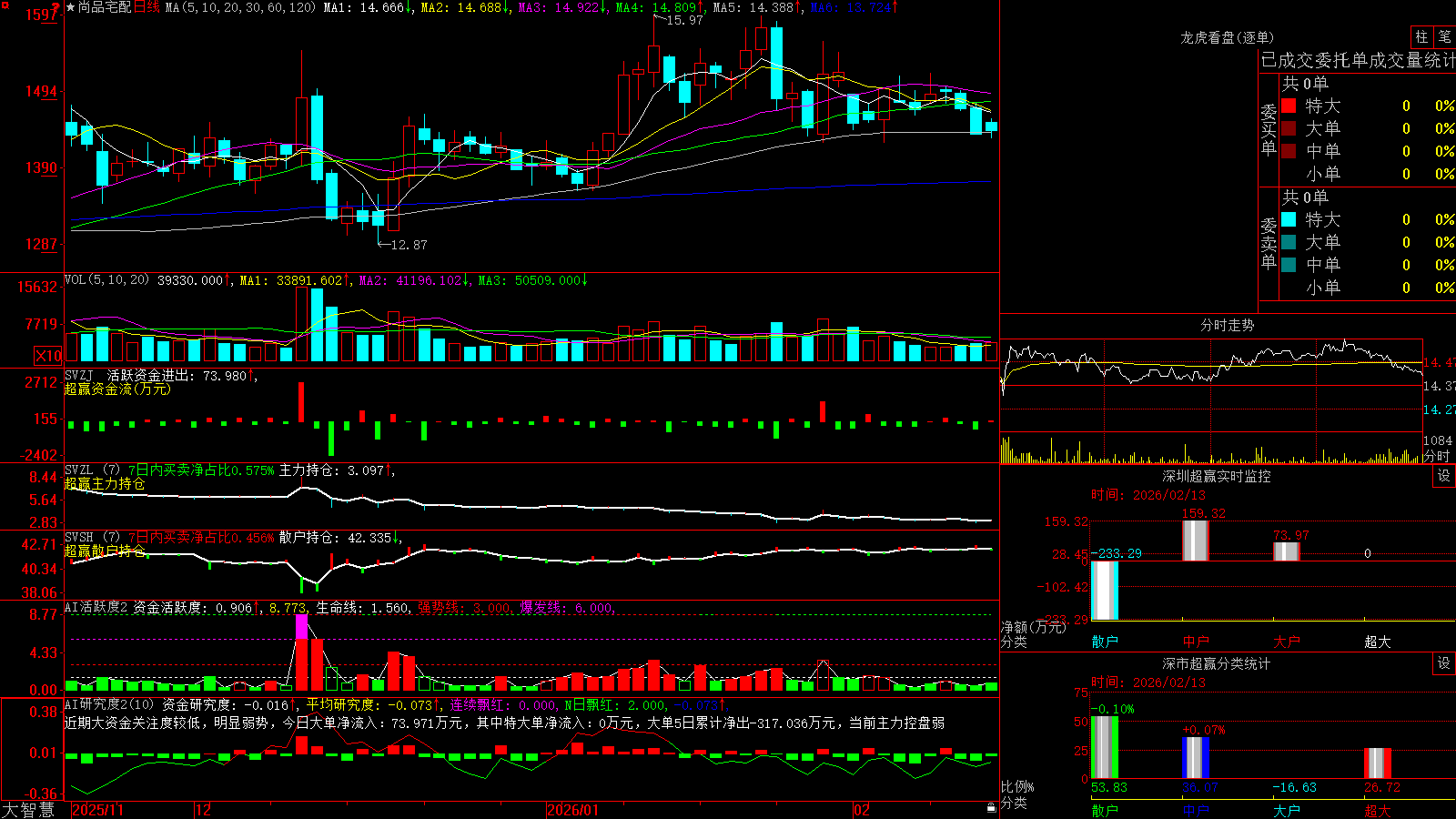The height and width of the screenshot is (819, 1456).
Task: Click the red question mark icon
Action: 56,8
